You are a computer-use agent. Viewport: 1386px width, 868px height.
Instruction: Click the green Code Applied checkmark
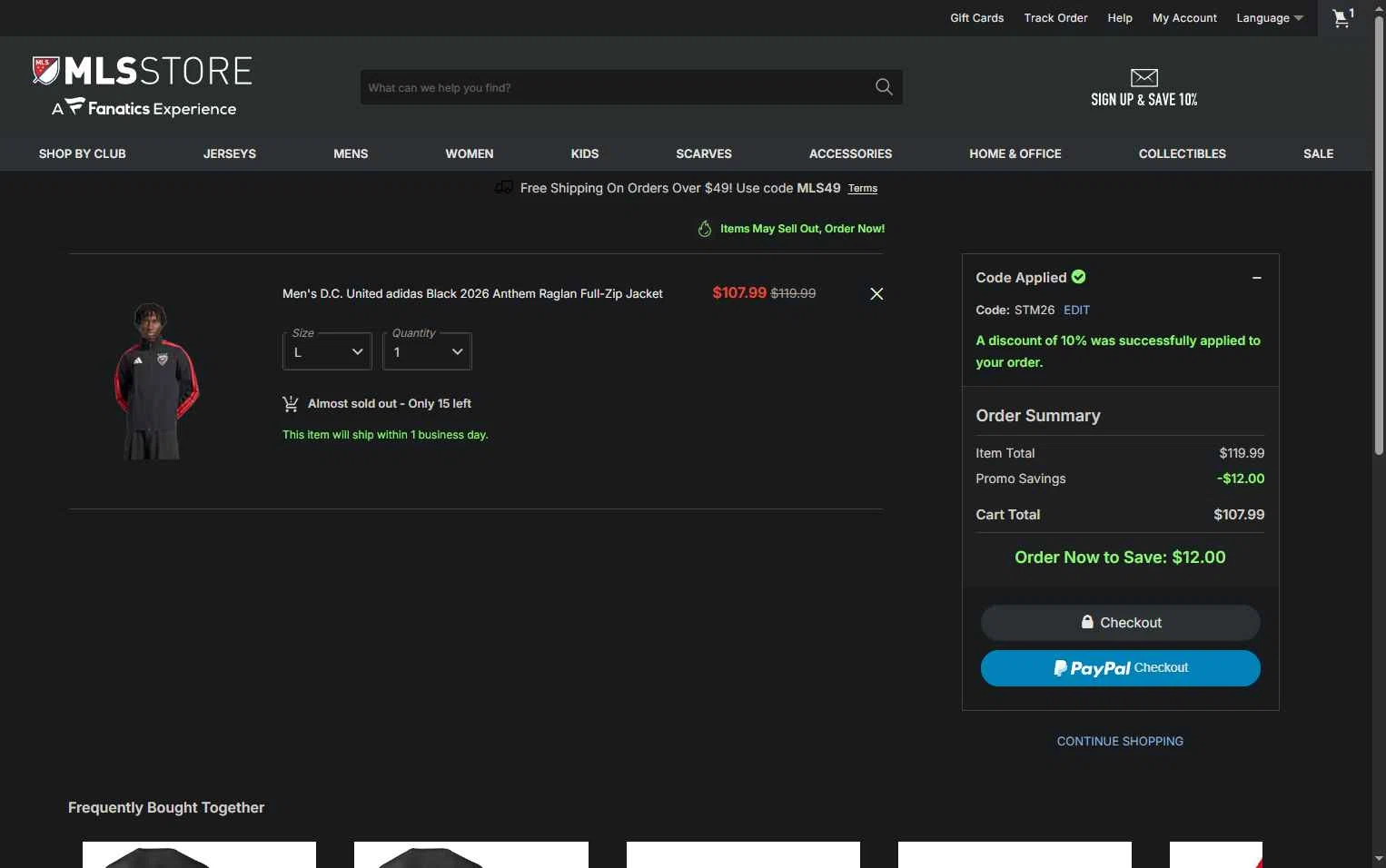click(x=1079, y=277)
